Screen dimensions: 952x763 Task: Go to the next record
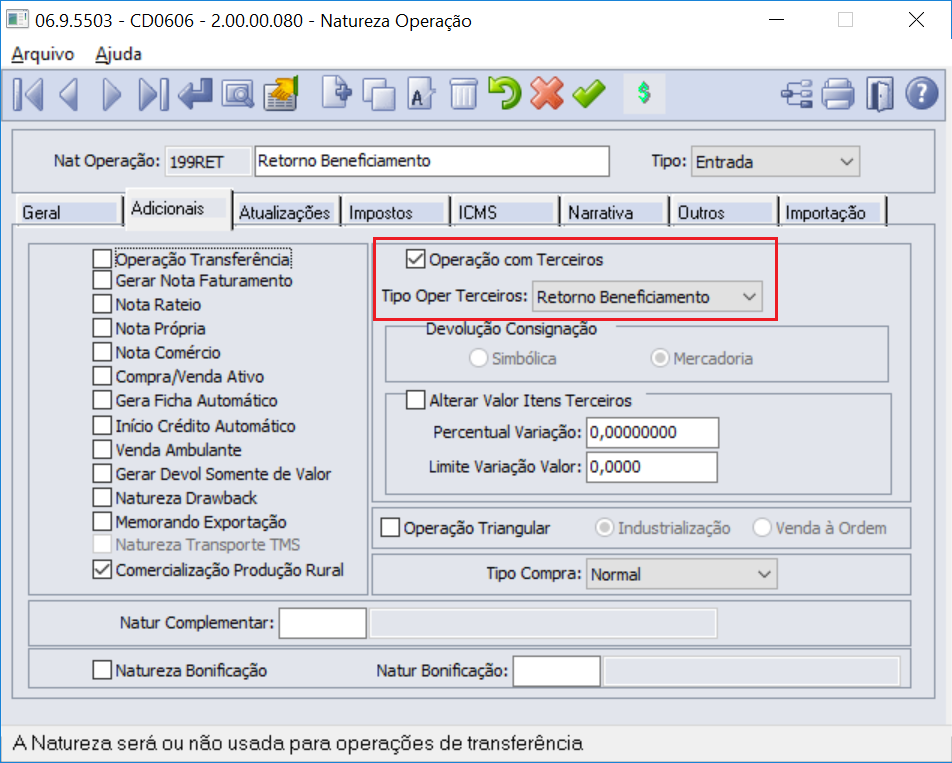click(x=110, y=94)
